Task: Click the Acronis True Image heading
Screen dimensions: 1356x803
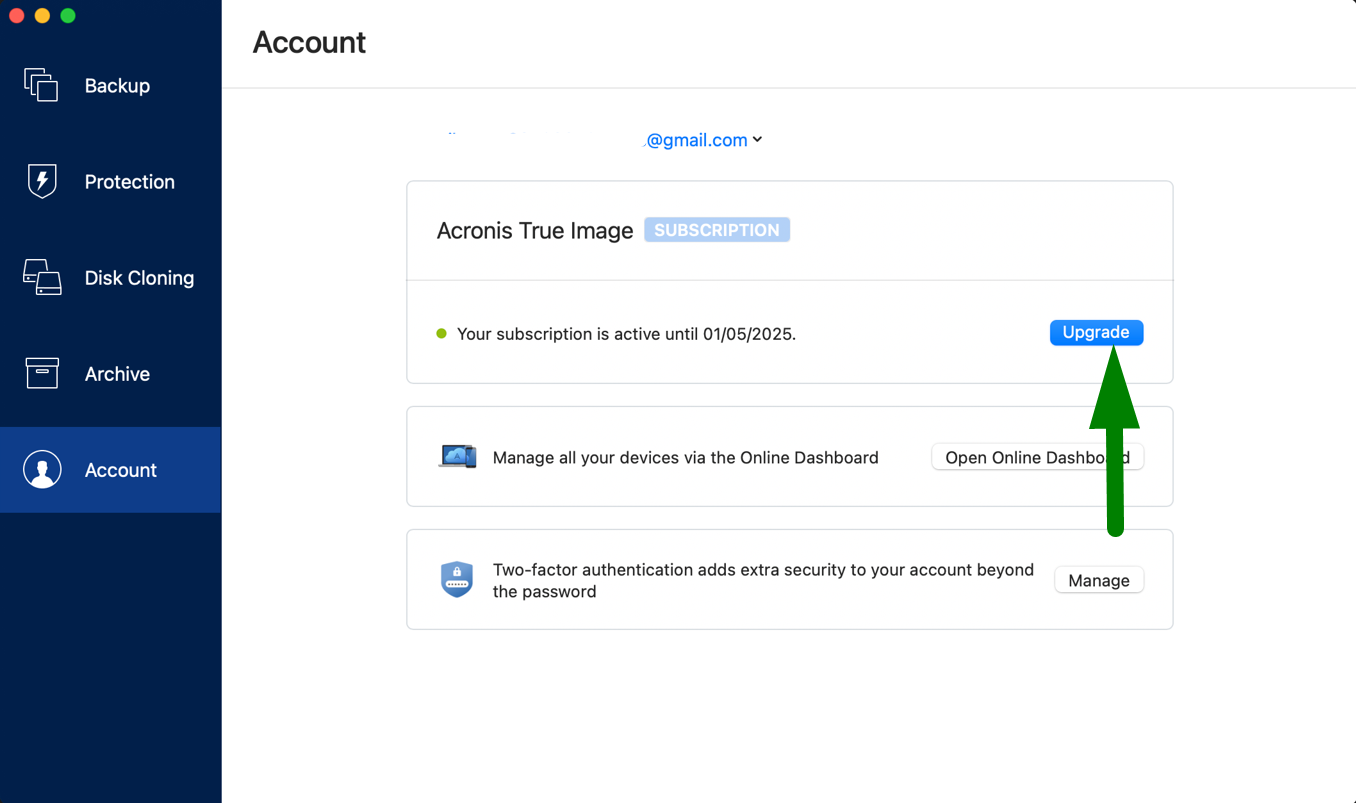Action: coord(535,230)
